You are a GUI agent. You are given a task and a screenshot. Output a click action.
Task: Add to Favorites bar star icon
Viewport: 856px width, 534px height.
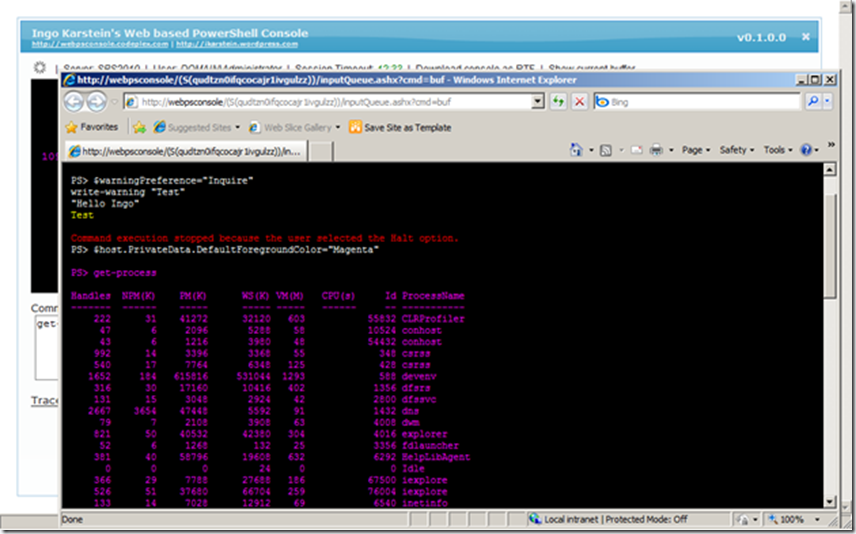click(x=139, y=127)
